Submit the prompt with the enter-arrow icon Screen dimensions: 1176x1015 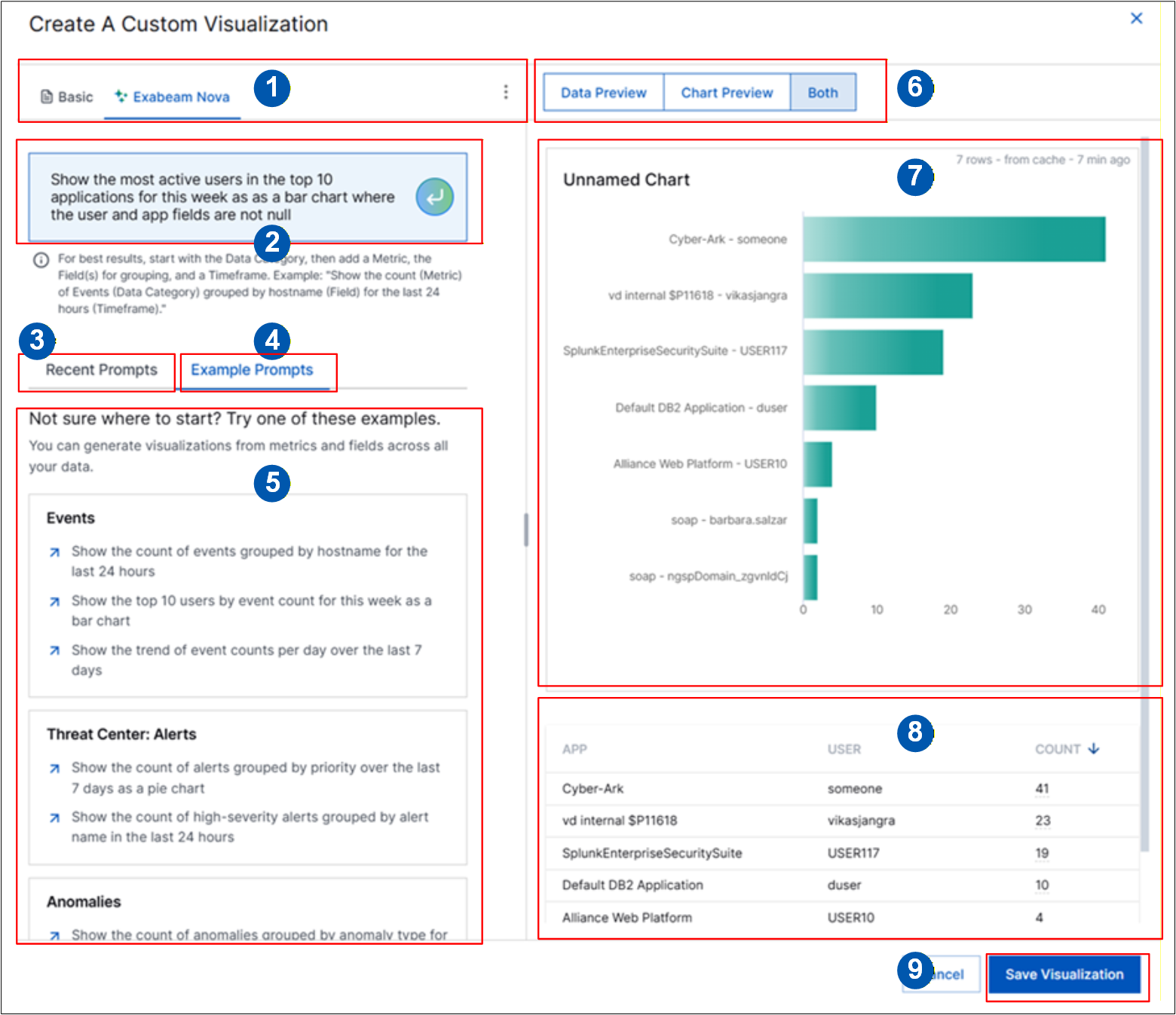[x=435, y=197]
